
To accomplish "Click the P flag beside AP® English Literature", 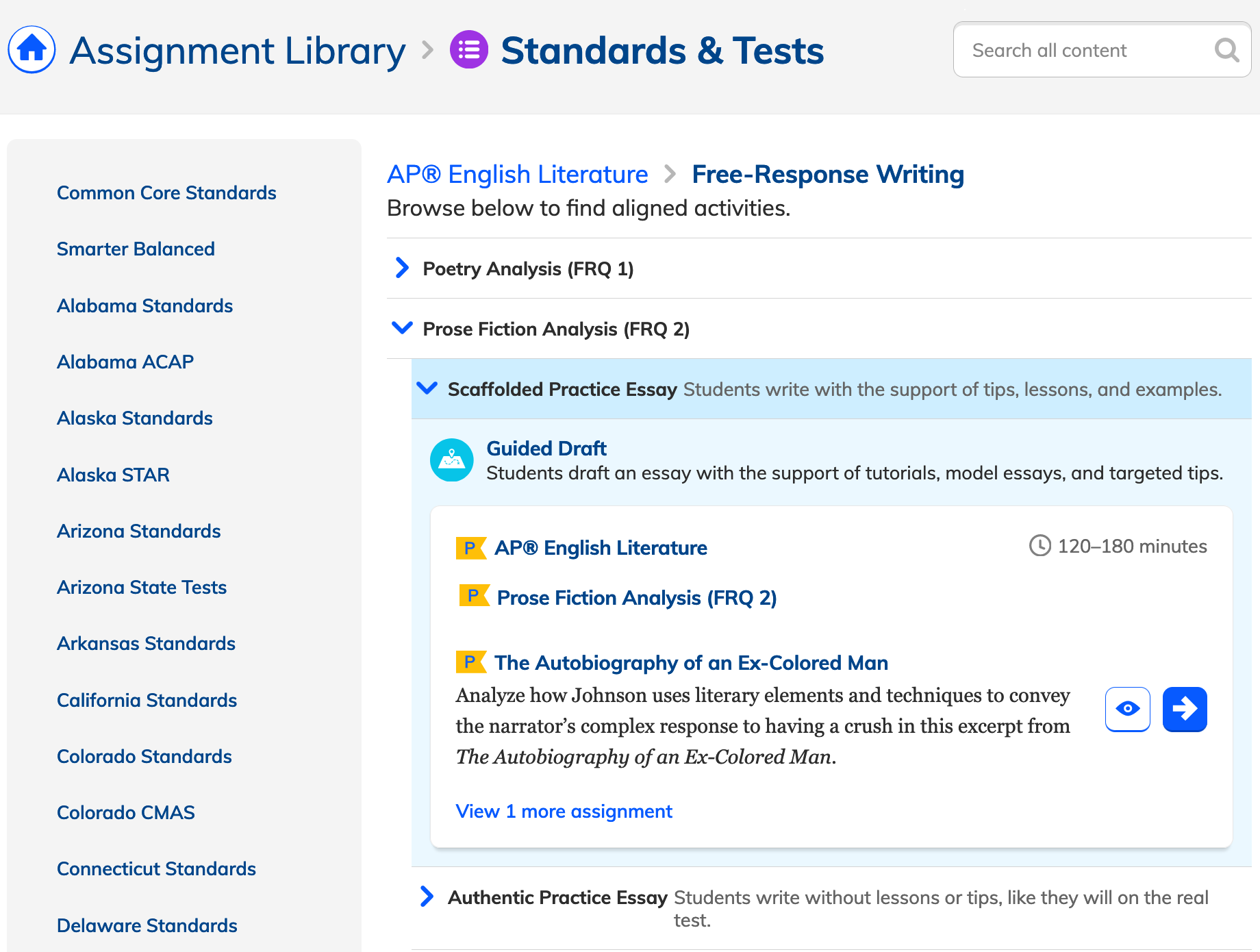I will tap(471, 548).
